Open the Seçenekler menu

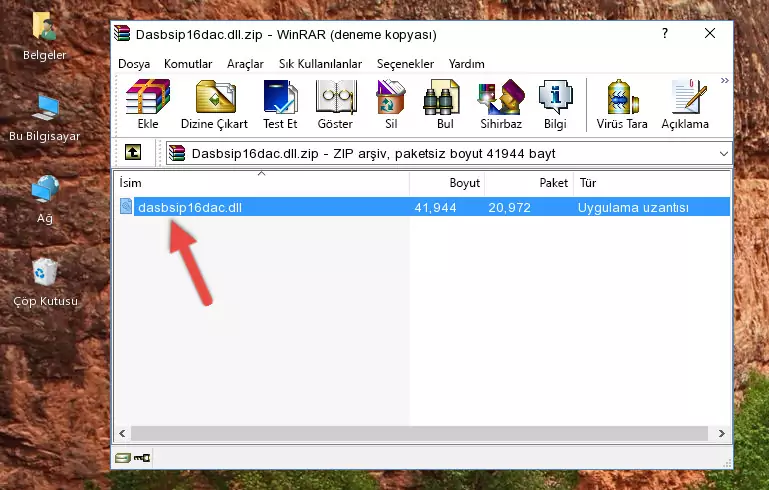[405, 64]
